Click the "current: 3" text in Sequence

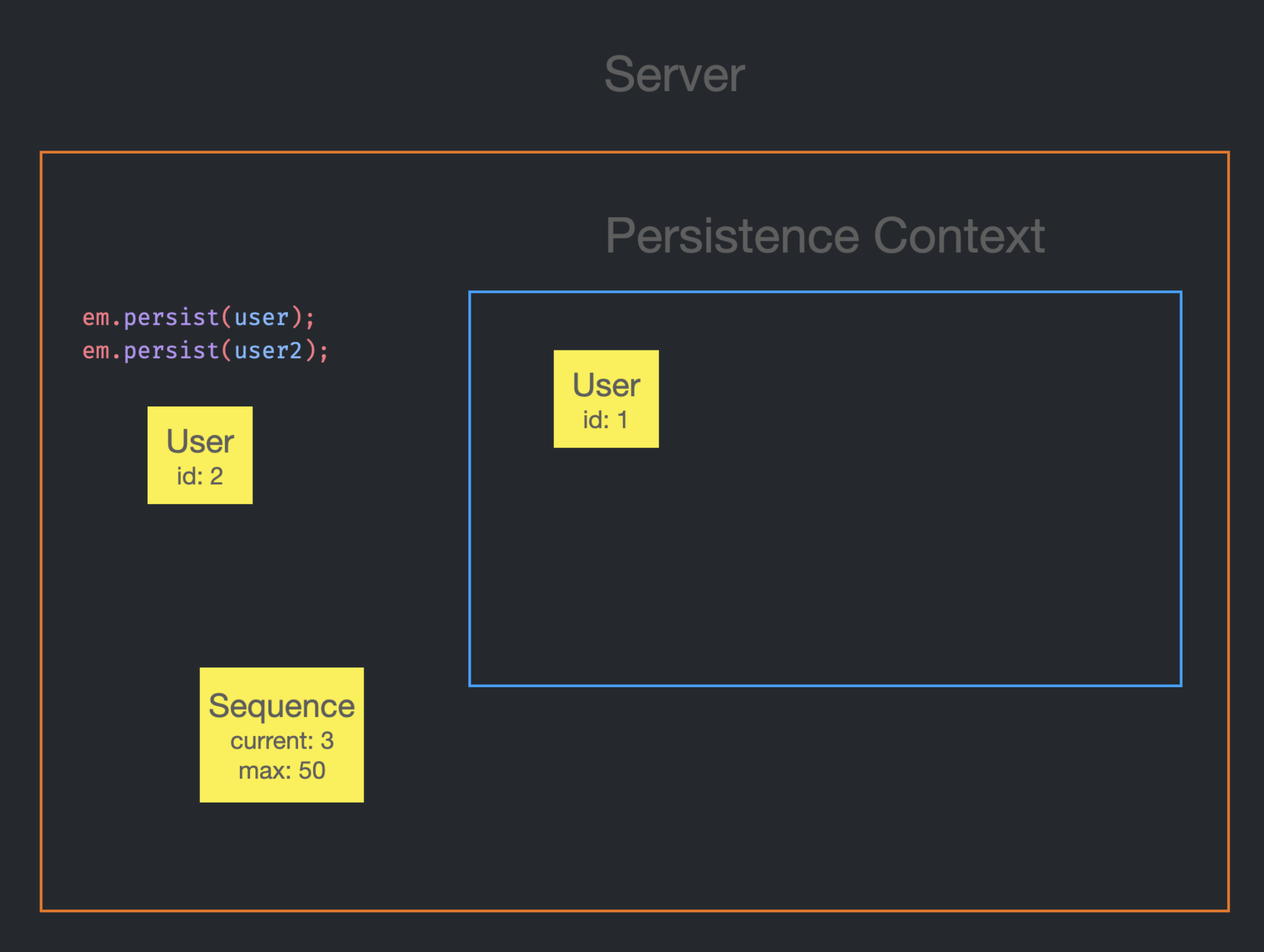click(281, 741)
